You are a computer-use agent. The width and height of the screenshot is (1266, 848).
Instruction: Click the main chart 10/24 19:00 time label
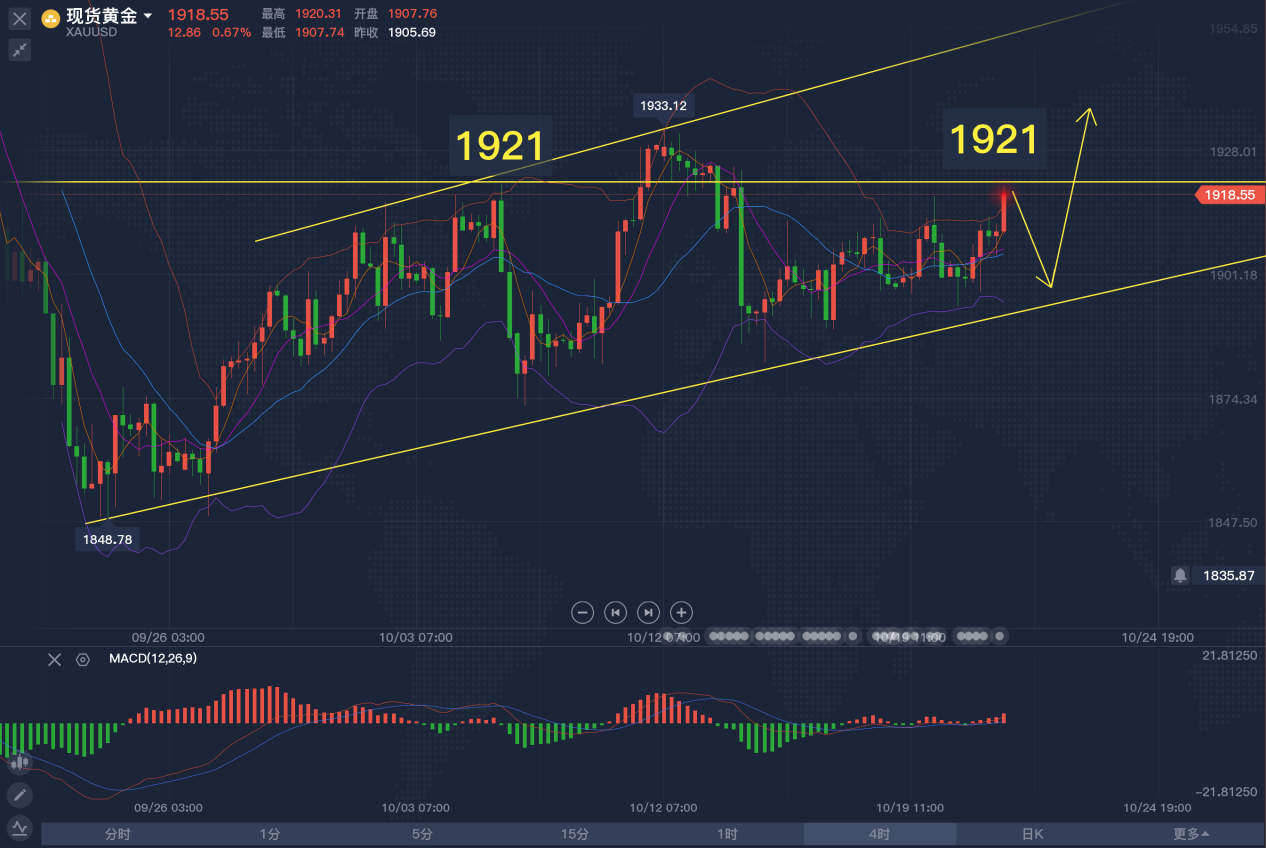point(1156,637)
